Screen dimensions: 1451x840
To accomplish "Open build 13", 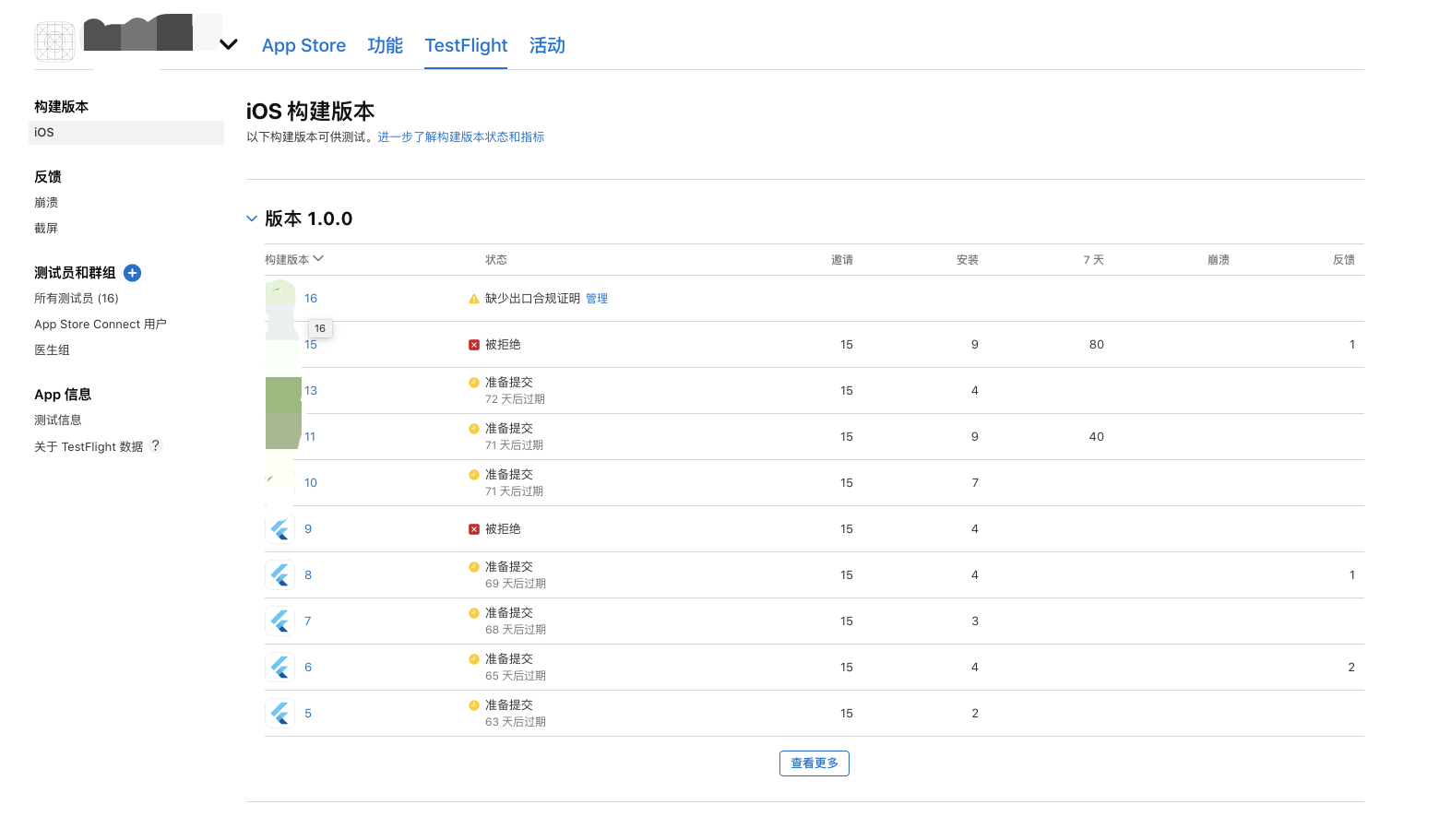I will point(311,391).
